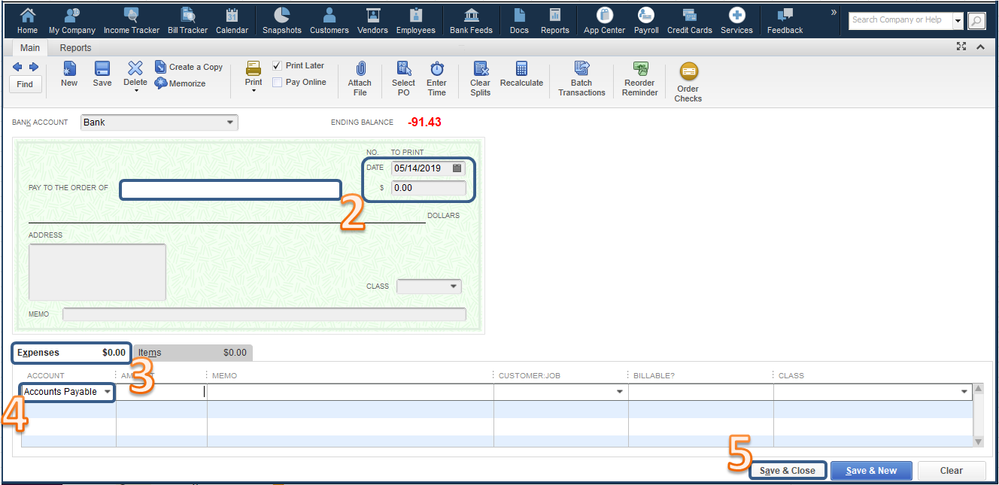Click Create a Copy

(189, 67)
